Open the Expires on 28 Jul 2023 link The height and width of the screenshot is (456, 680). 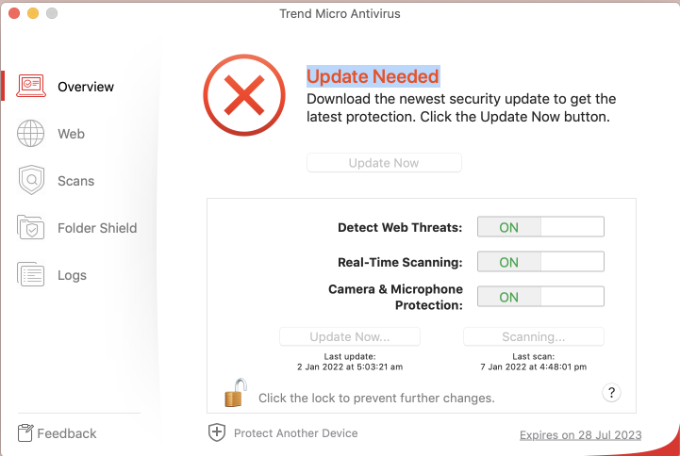pos(580,435)
